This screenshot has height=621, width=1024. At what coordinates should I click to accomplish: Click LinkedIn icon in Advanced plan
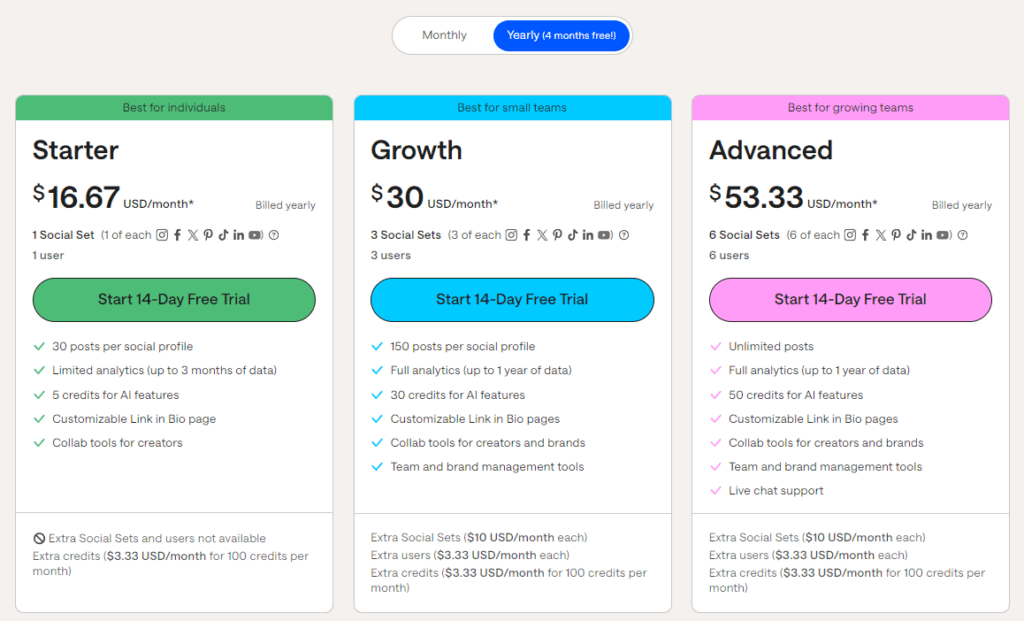(927, 235)
